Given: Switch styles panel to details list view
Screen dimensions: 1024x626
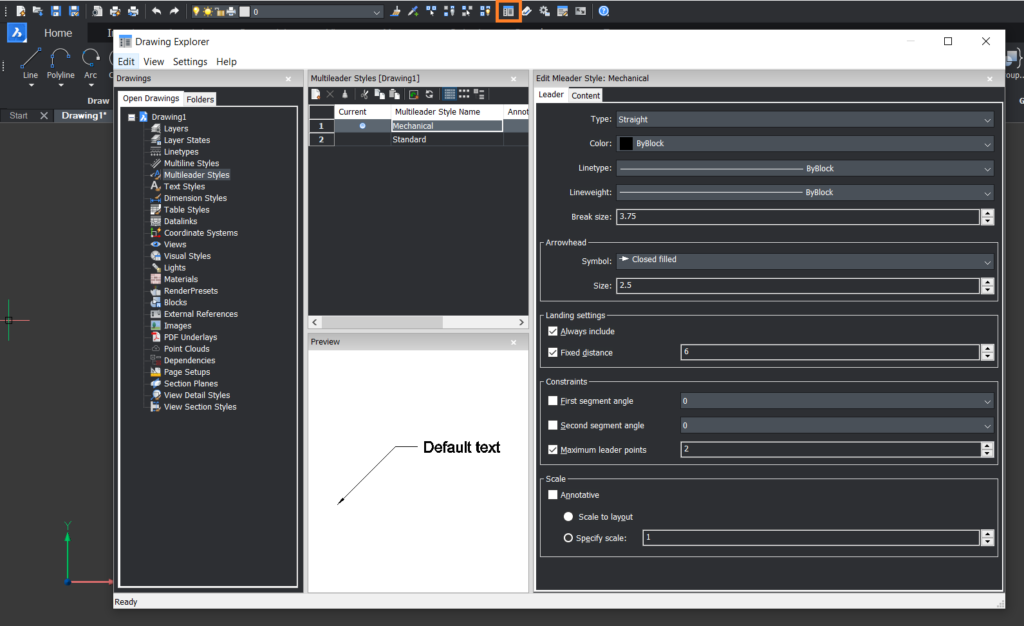Looking at the screenshot, I should pos(479,92).
